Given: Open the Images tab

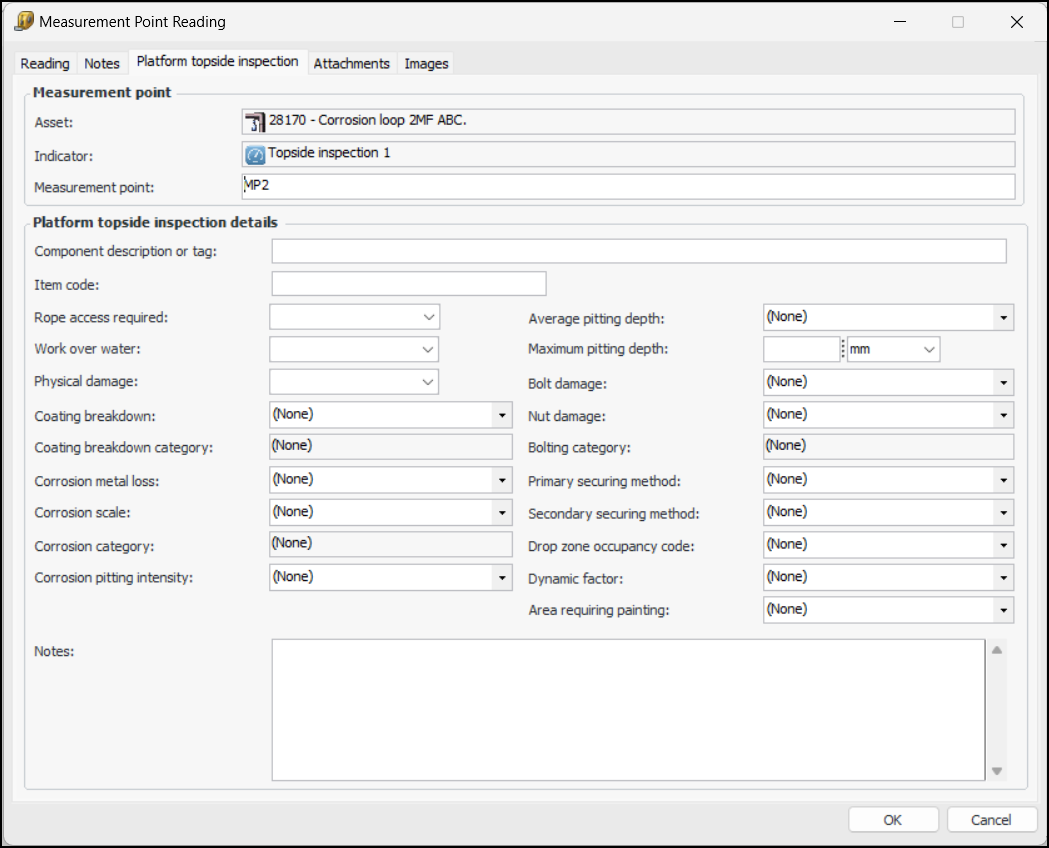Looking at the screenshot, I should click(x=426, y=63).
